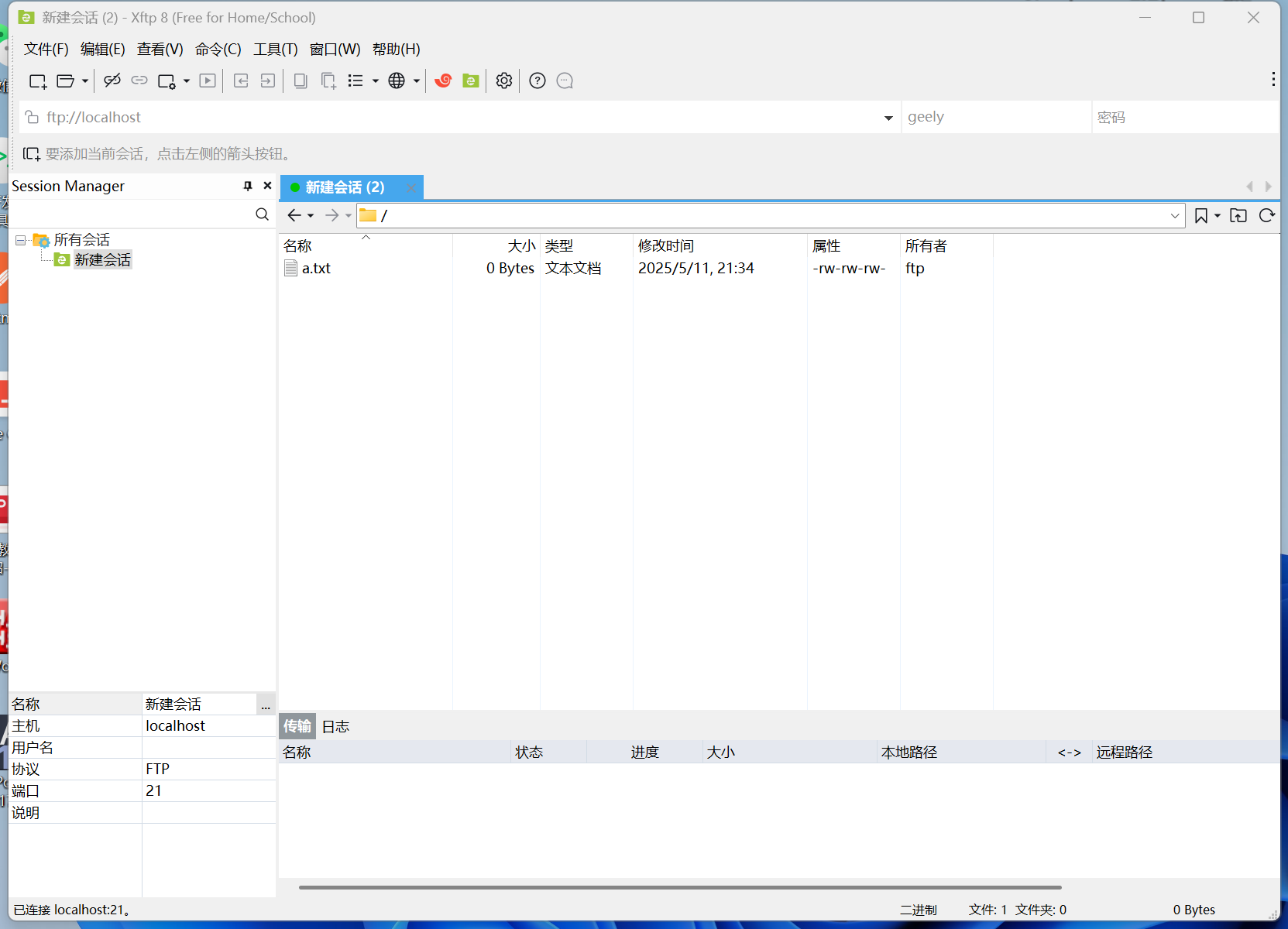The width and height of the screenshot is (1288, 929).
Task: Click the right-arrow transfer icon in toolbar
Action: [268, 81]
